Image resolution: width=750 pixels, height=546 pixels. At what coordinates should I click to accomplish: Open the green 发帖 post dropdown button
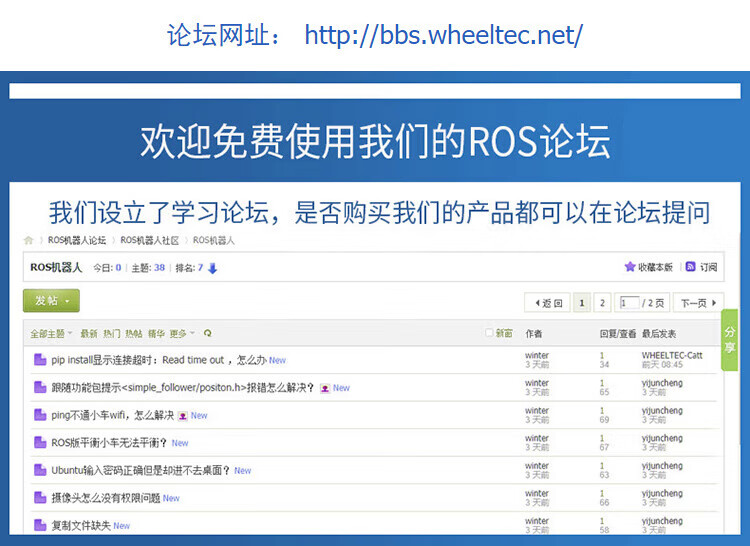pyautogui.click(x=51, y=300)
